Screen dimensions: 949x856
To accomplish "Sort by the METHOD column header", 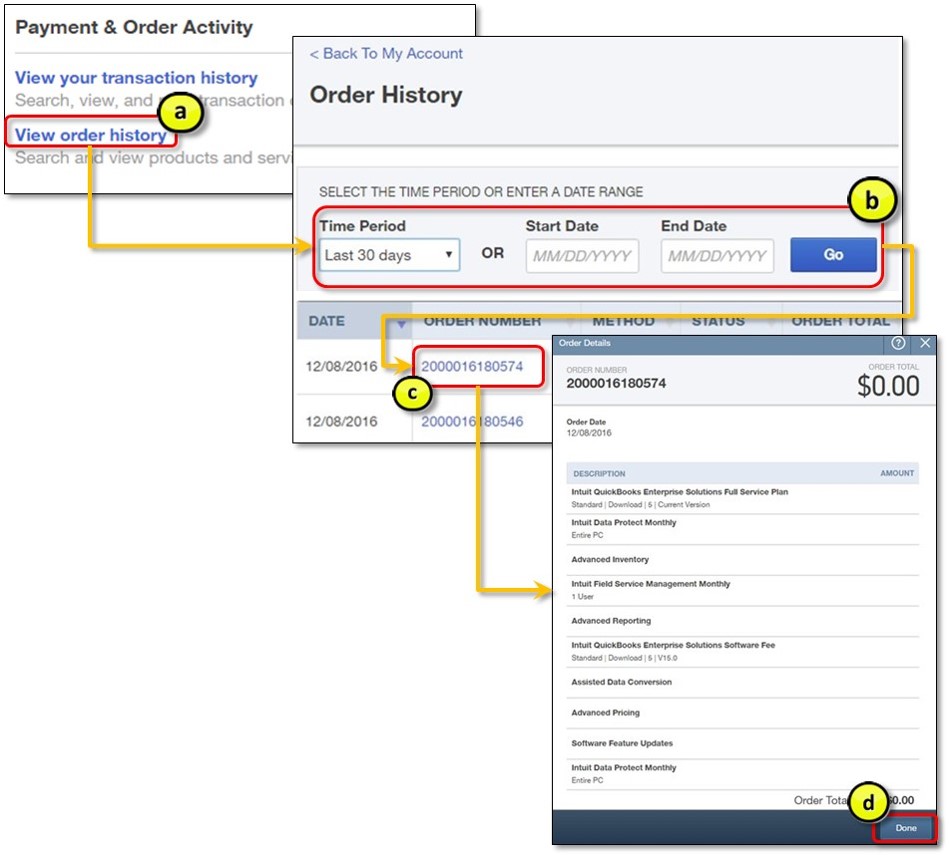I will click(623, 321).
